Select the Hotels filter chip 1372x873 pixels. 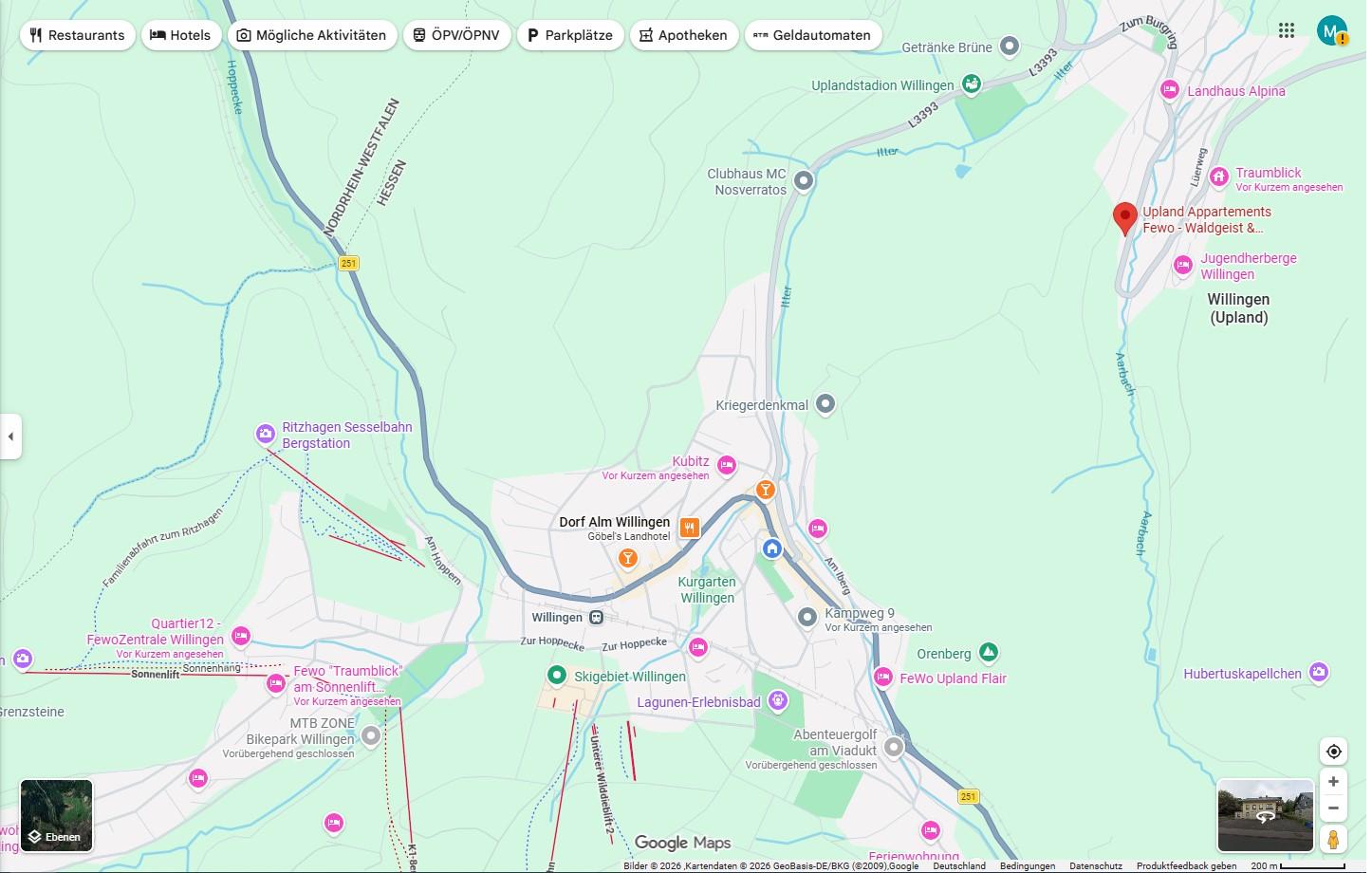click(x=181, y=35)
